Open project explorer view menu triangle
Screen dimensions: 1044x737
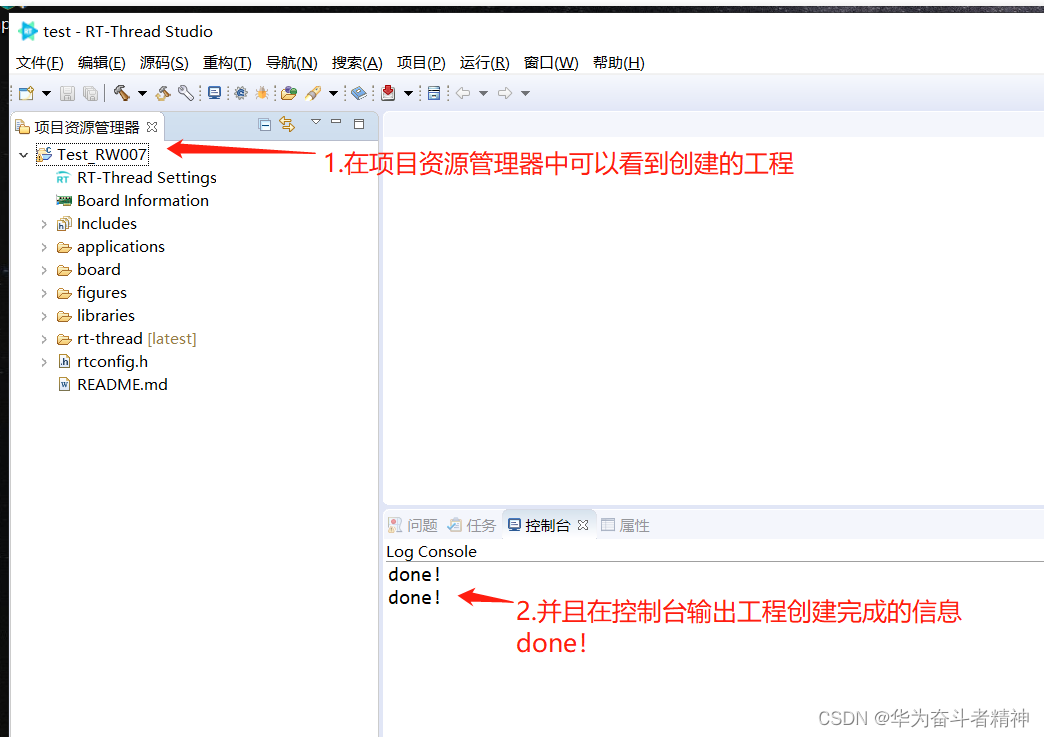pos(316,122)
